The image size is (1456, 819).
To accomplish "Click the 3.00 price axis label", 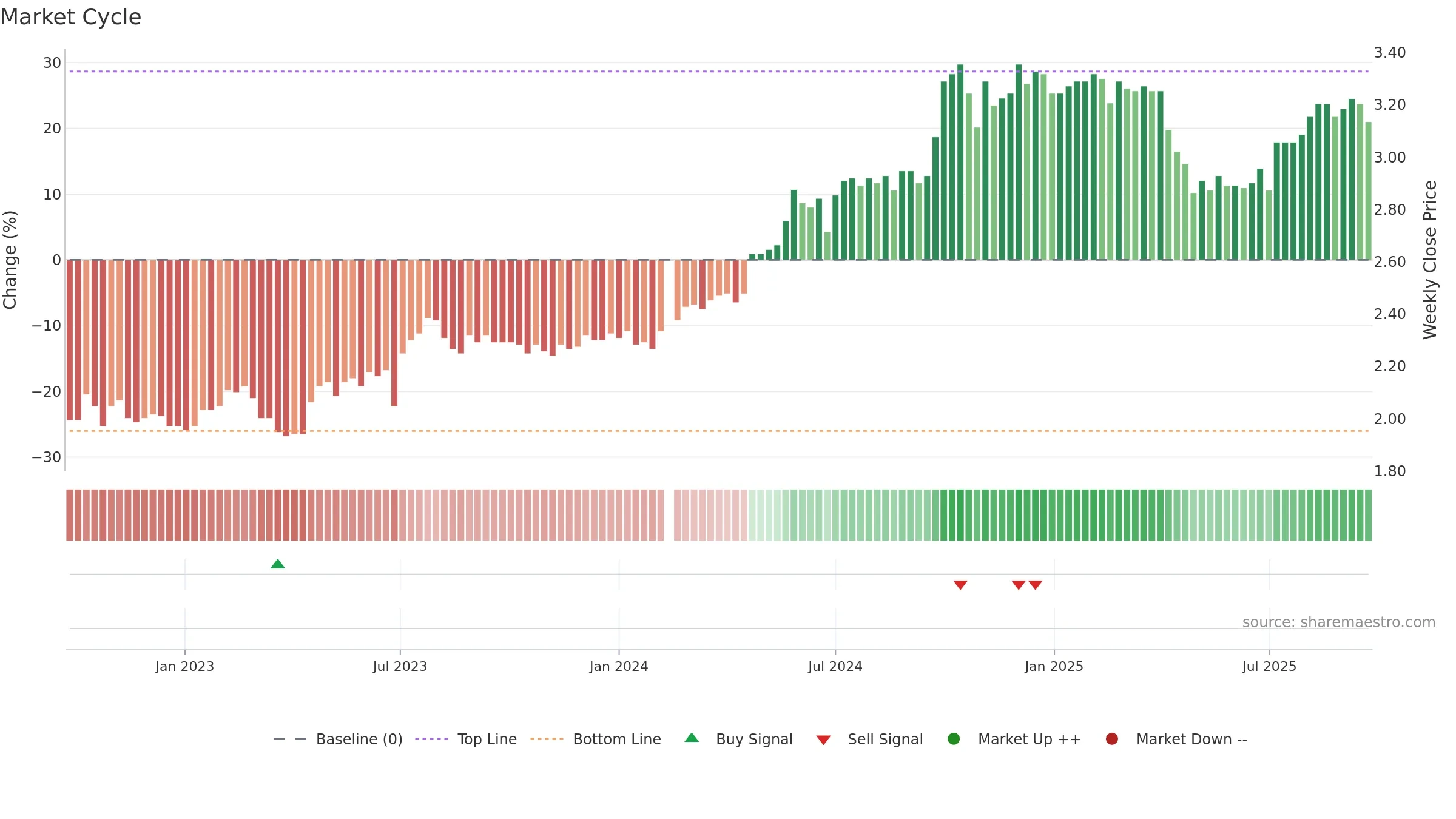I will (1390, 158).
